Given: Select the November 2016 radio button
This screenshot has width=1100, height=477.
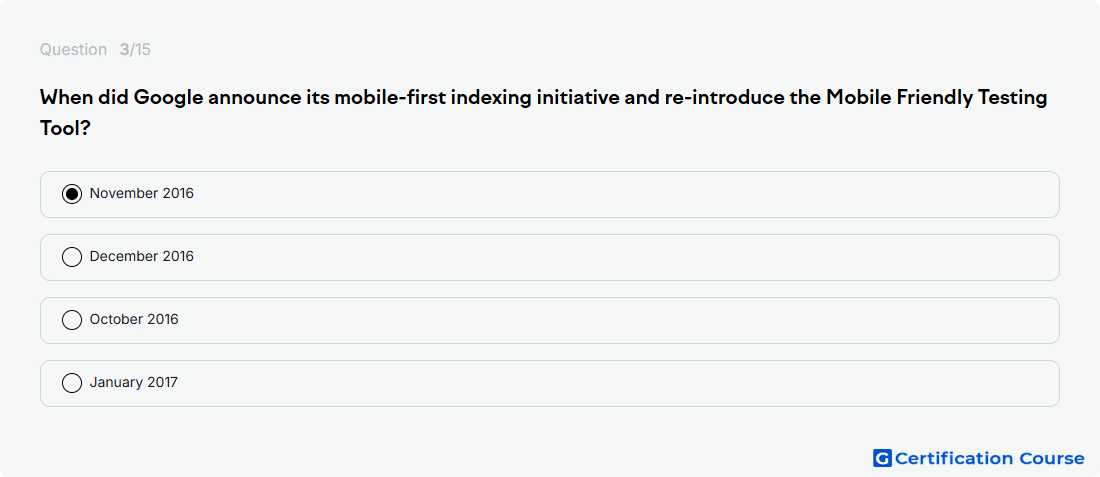Looking at the screenshot, I should coord(72,194).
